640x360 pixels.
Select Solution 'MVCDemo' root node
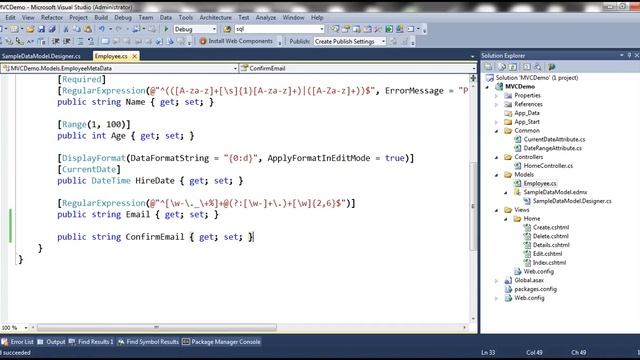tap(537, 78)
